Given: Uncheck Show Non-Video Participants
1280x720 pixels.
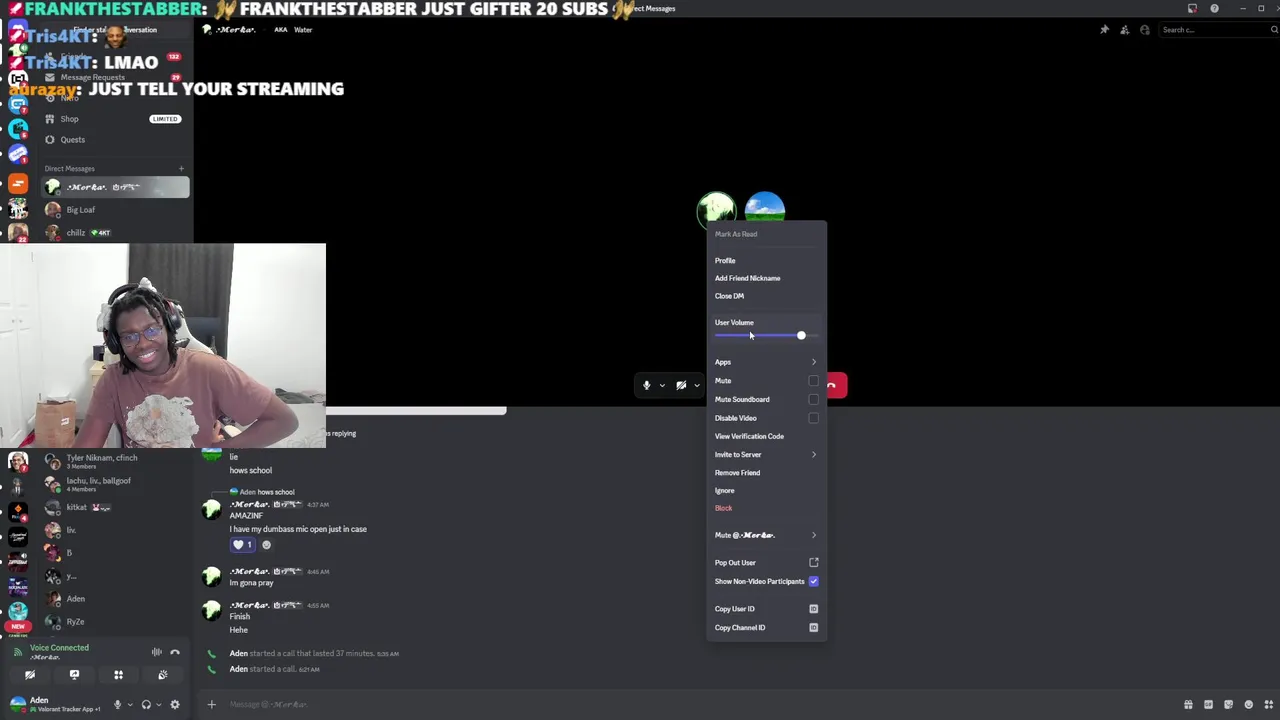Looking at the screenshot, I should (x=813, y=581).
